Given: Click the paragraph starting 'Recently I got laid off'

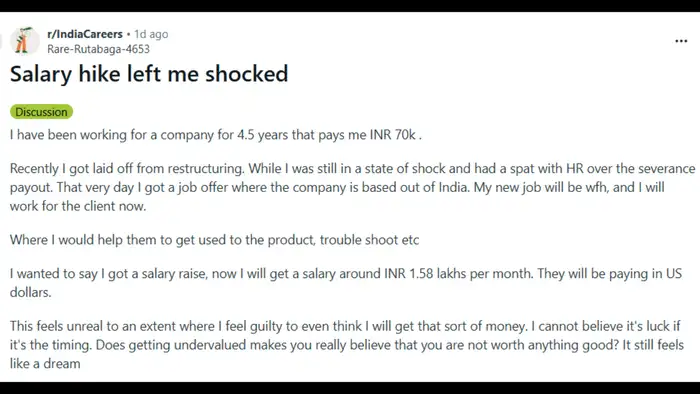Looking at the screenshot, I should tap(352, 187).
